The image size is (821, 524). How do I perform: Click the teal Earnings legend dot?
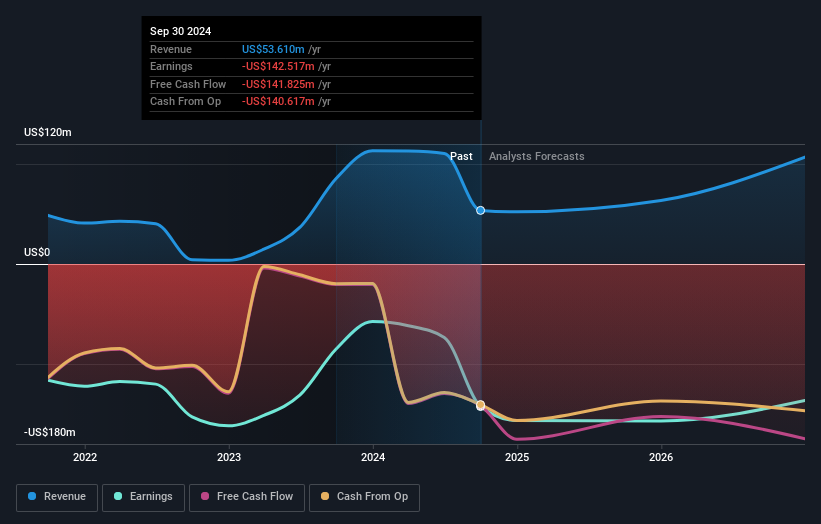(118, 496)
